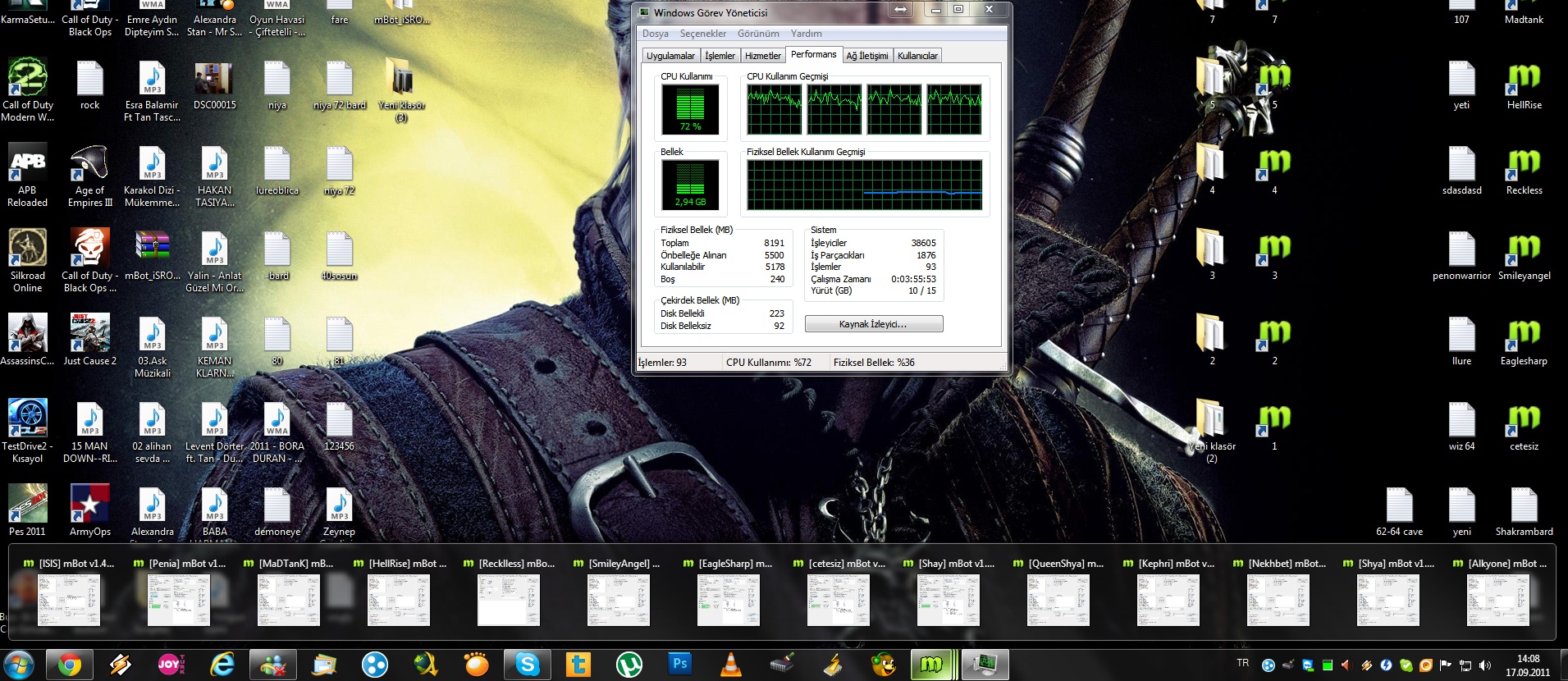1568x681 pixels.
Task: Select mBot_iSRO archive file on desktop
Action: (153, 254)
